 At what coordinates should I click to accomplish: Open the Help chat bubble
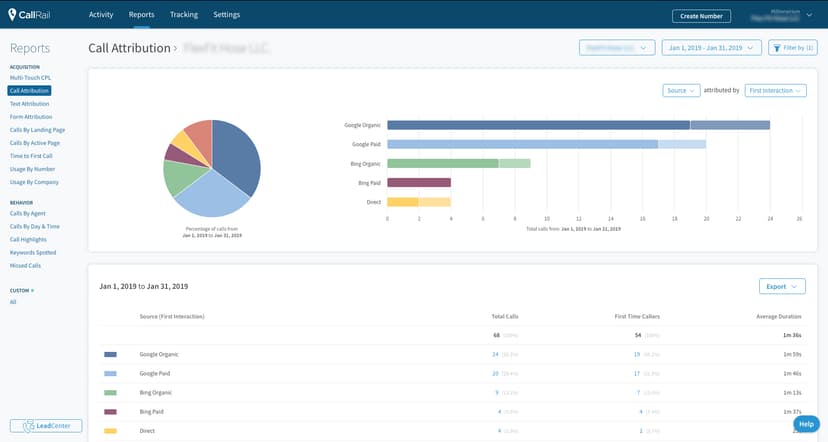point(806,424)
